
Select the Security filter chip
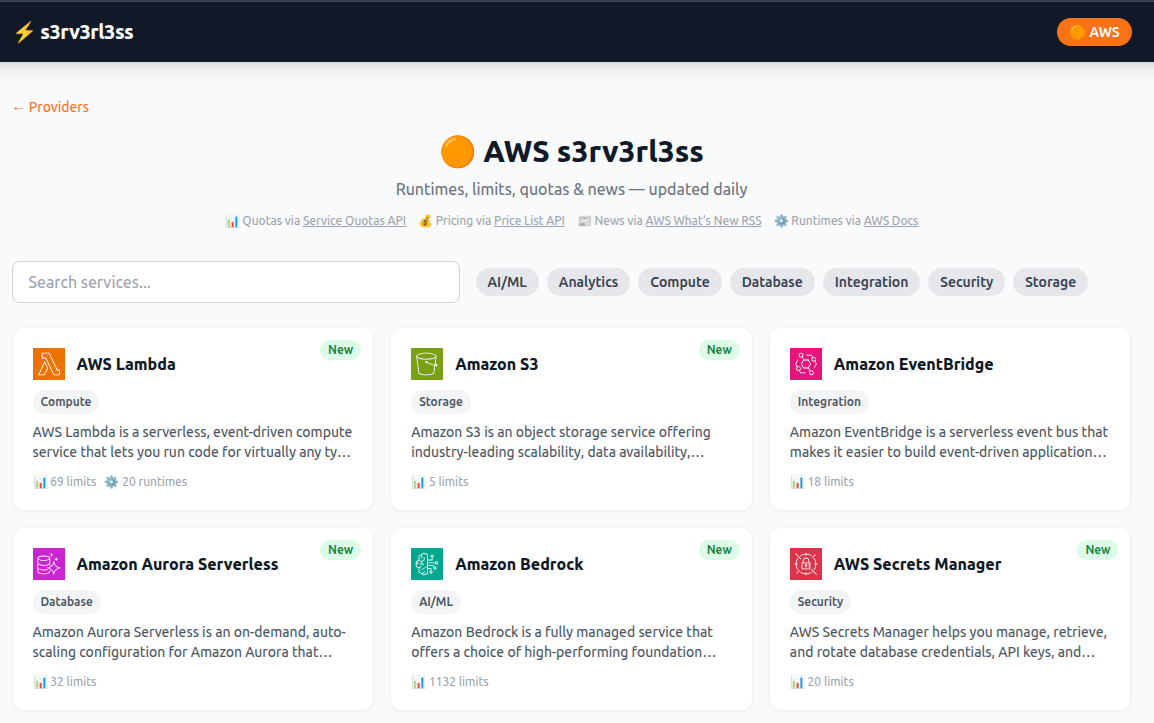[x=966, y=282]
